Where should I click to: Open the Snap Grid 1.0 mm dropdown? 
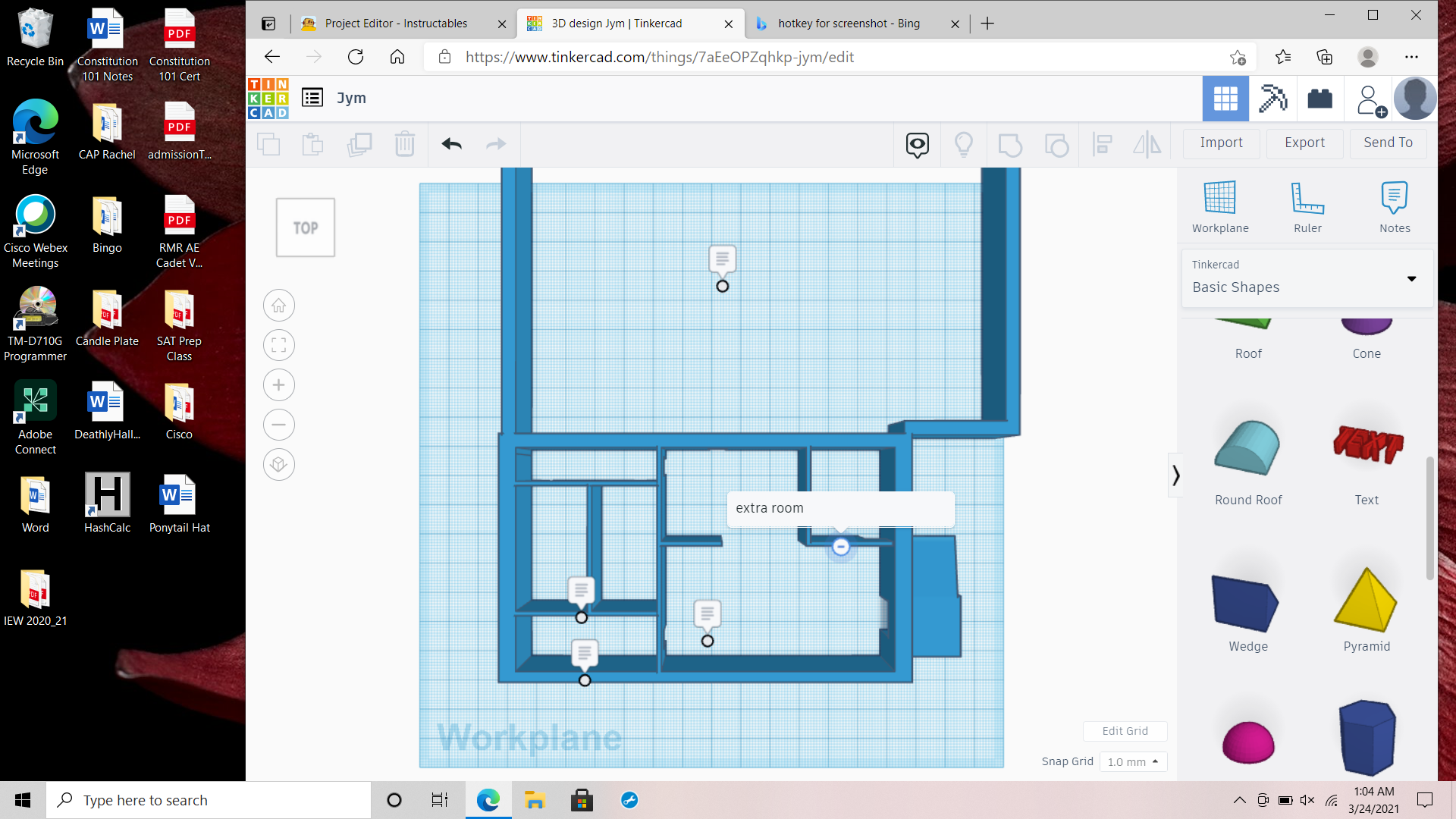(x=1134, y=761)
